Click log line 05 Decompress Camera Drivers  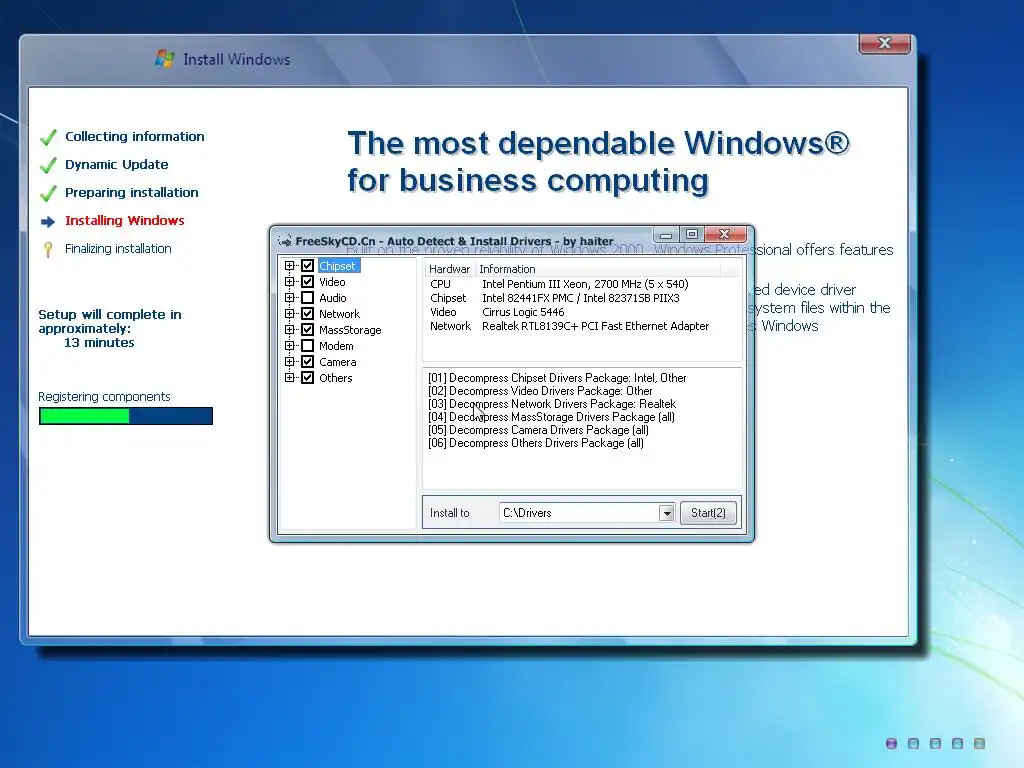click(538, 430)
